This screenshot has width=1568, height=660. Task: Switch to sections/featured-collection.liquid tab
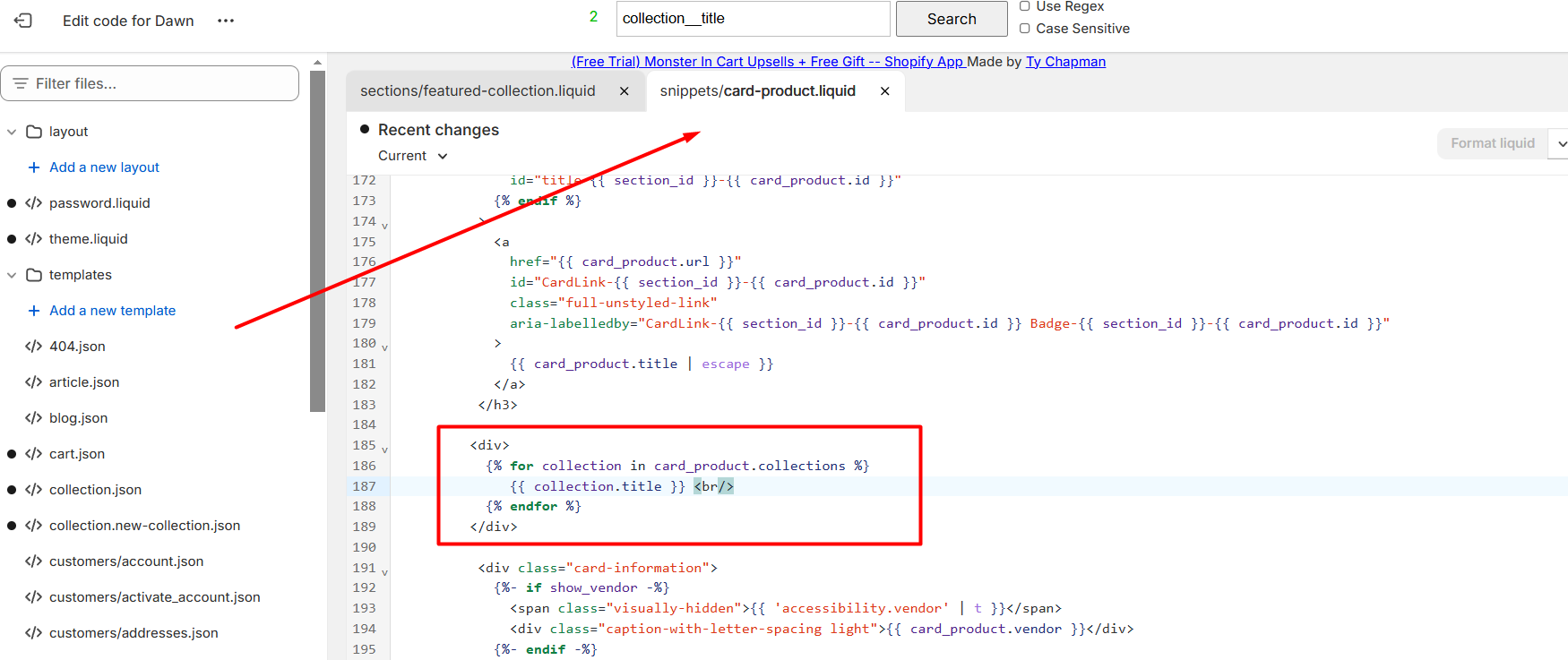(x=478, y=91)
